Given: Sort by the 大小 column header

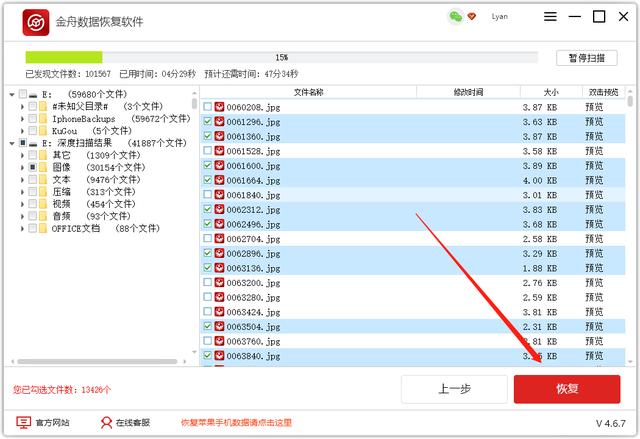Looking at the screenshot, I should tap(553, 92).
